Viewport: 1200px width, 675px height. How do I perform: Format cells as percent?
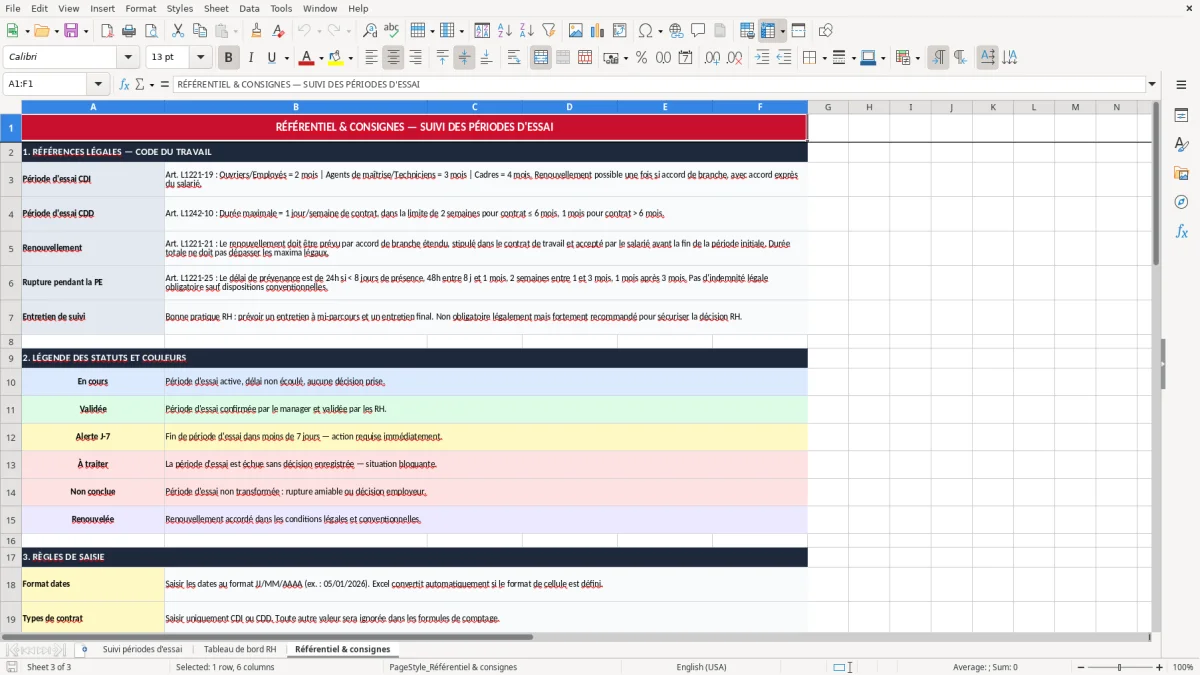pos(641,58)
